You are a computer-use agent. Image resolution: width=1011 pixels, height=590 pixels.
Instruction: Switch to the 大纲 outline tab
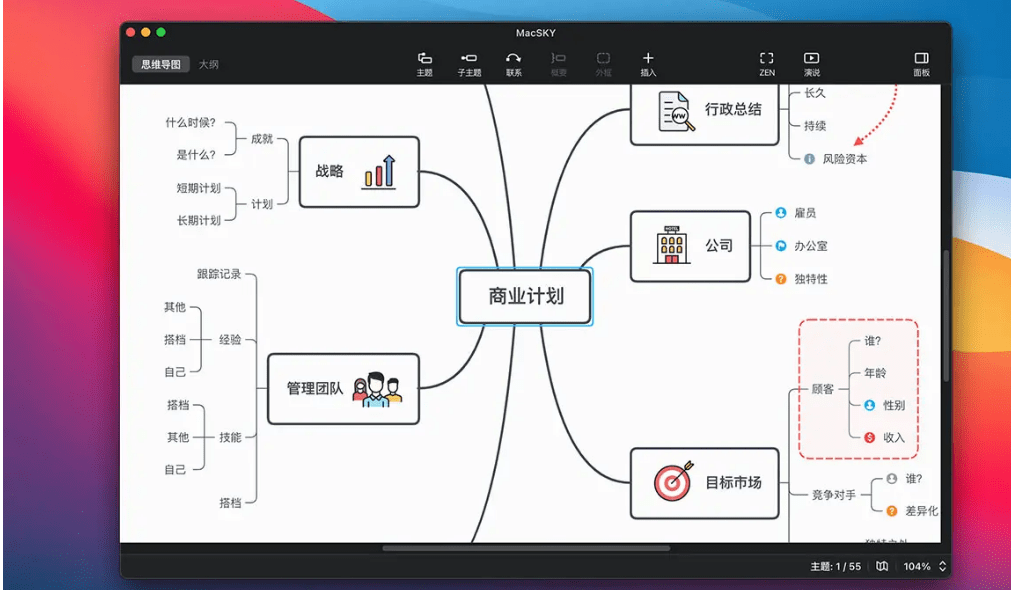coord(208,64)
